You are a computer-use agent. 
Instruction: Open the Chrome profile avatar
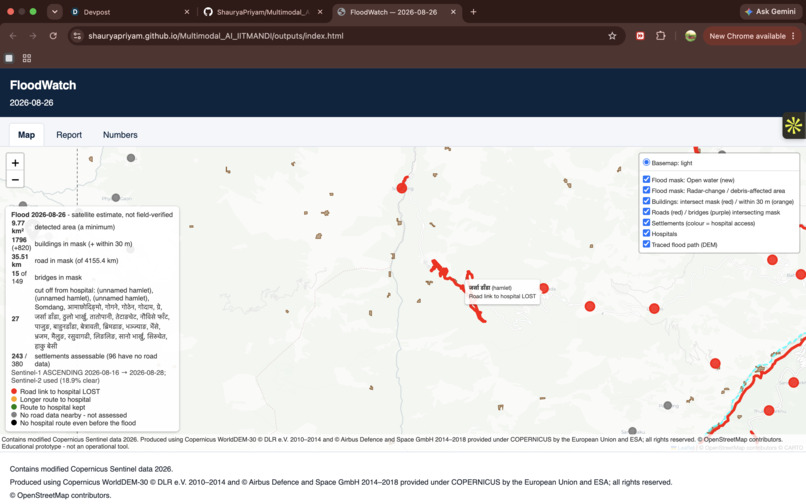click(690, 36)
